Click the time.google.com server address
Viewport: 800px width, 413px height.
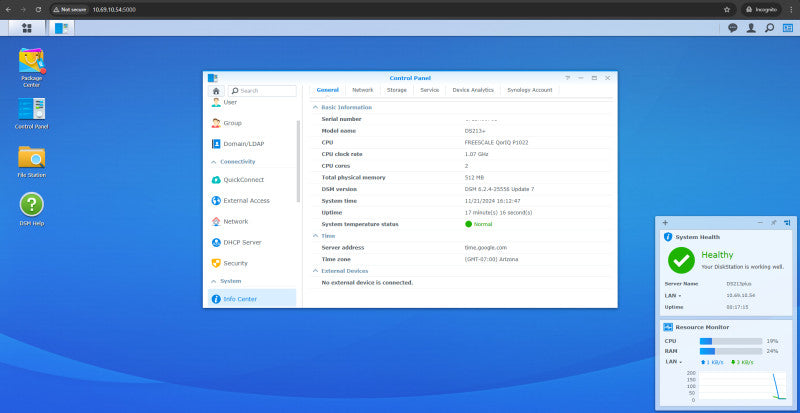click(x=485, y=248)
